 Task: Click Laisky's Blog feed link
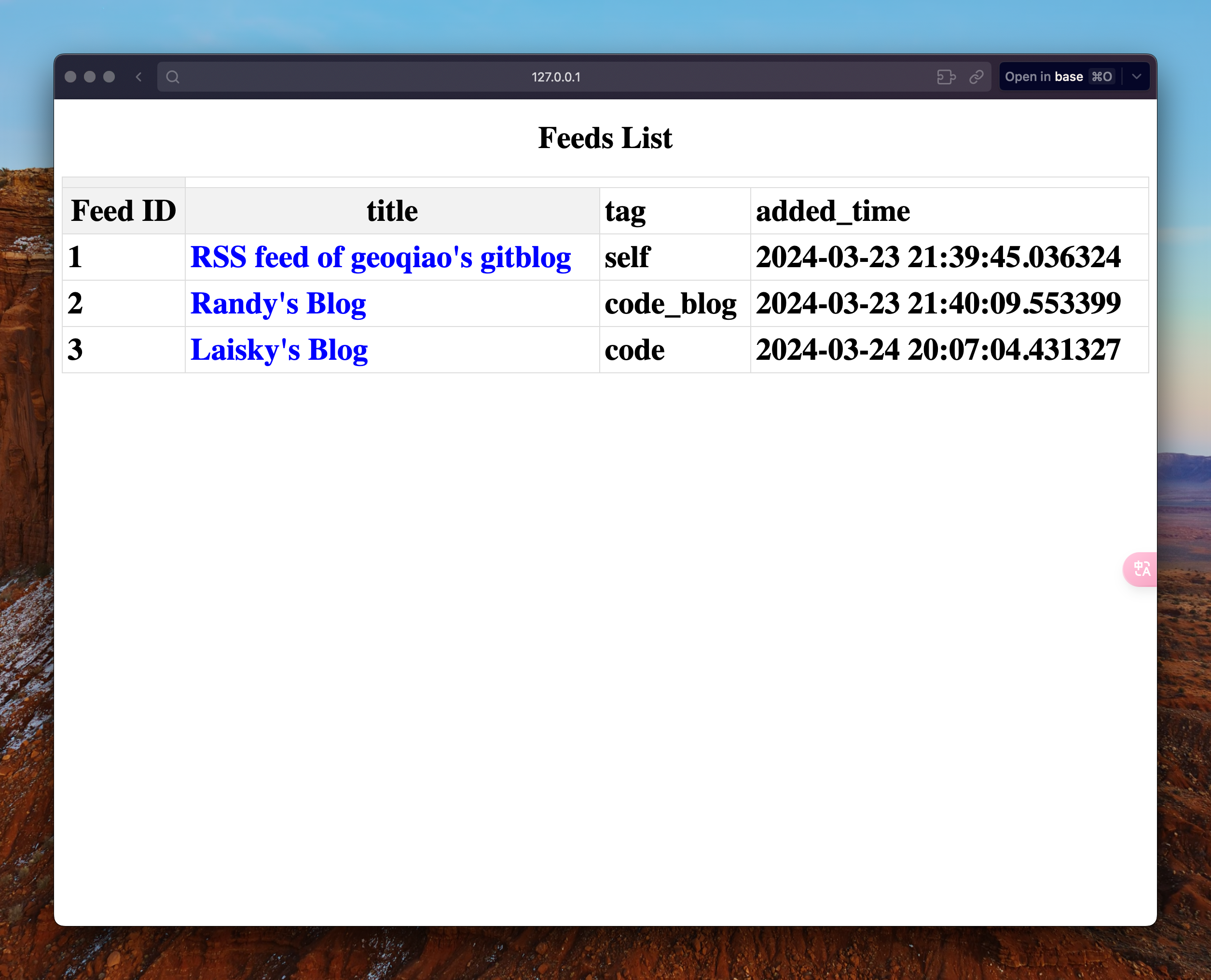(x=278, y=350)
